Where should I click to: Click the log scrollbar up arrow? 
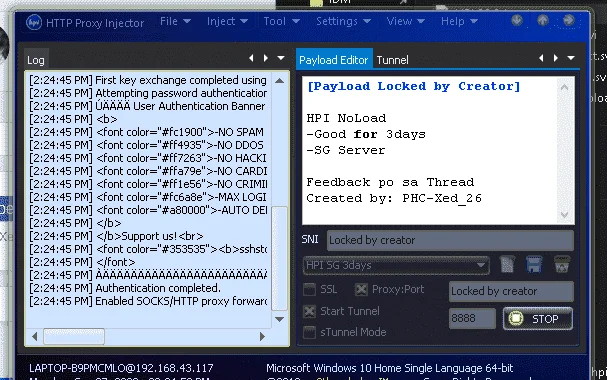[x=279, y=81]
